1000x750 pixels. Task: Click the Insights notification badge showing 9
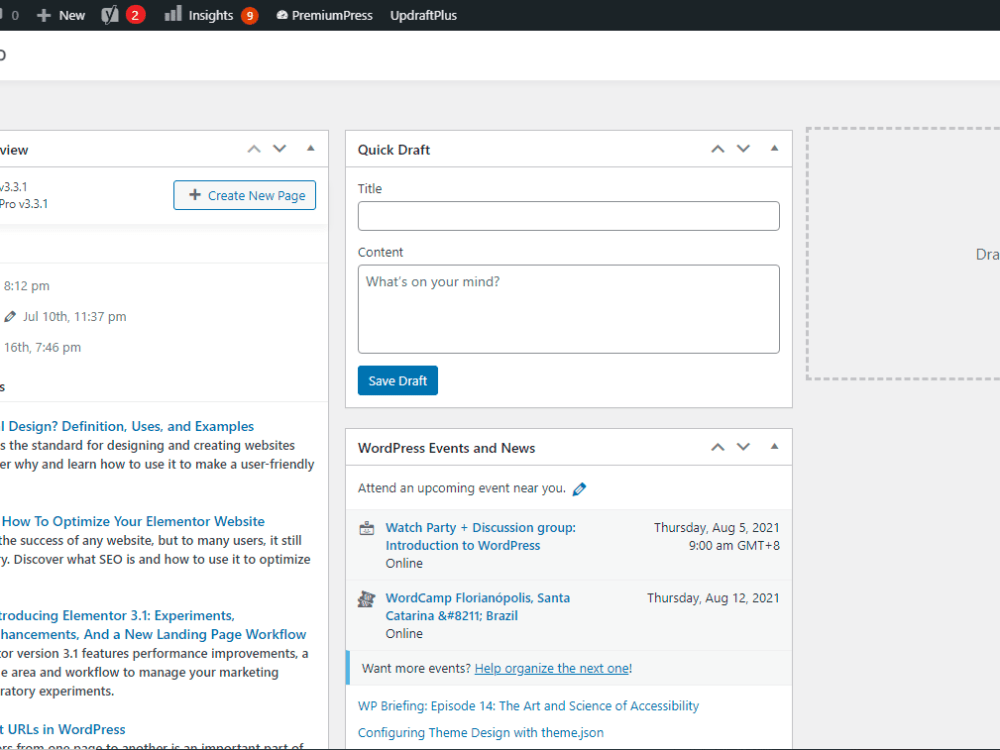[x=249, y=15]
